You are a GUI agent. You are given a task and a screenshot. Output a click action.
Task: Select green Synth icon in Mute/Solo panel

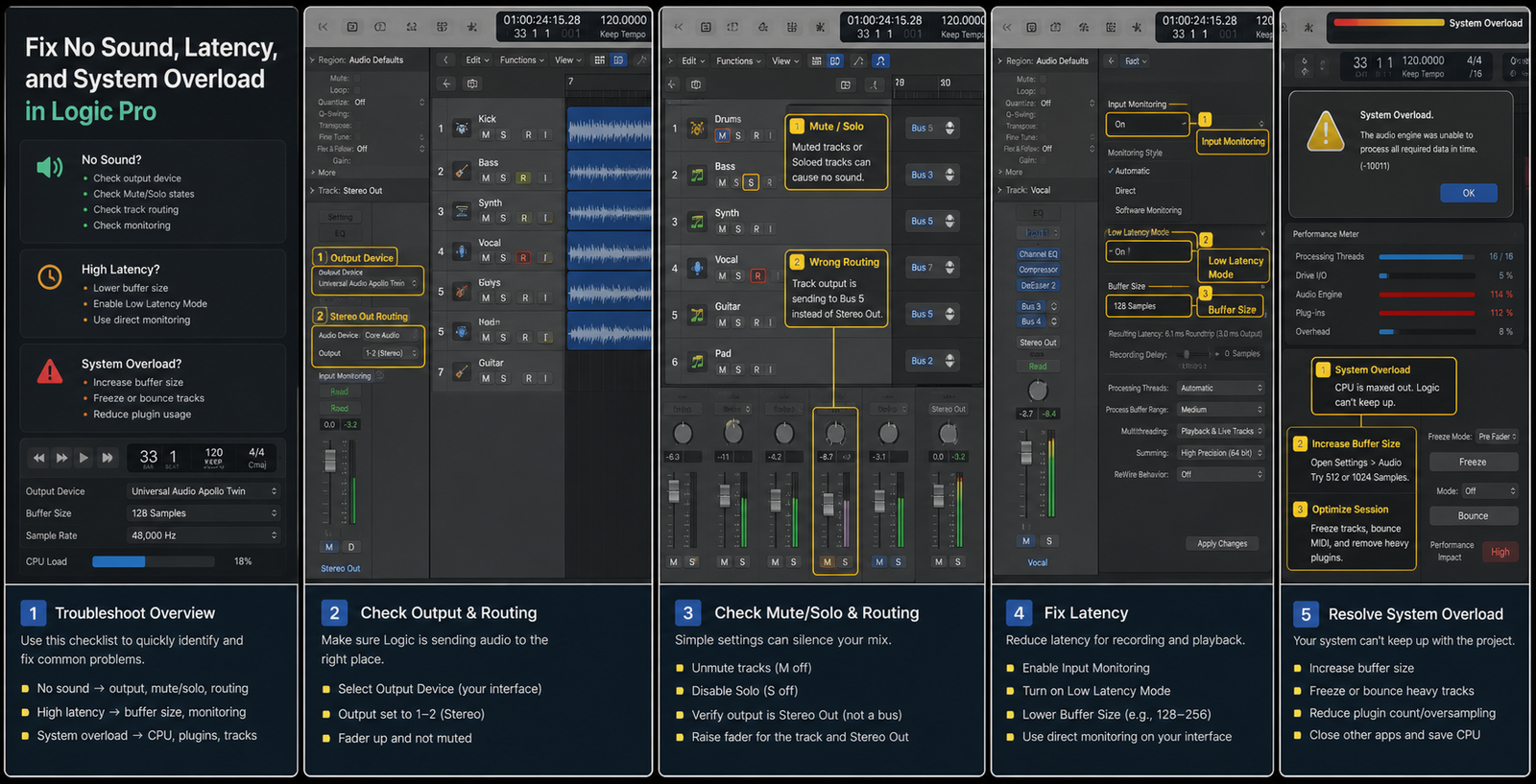coord(698,222)
